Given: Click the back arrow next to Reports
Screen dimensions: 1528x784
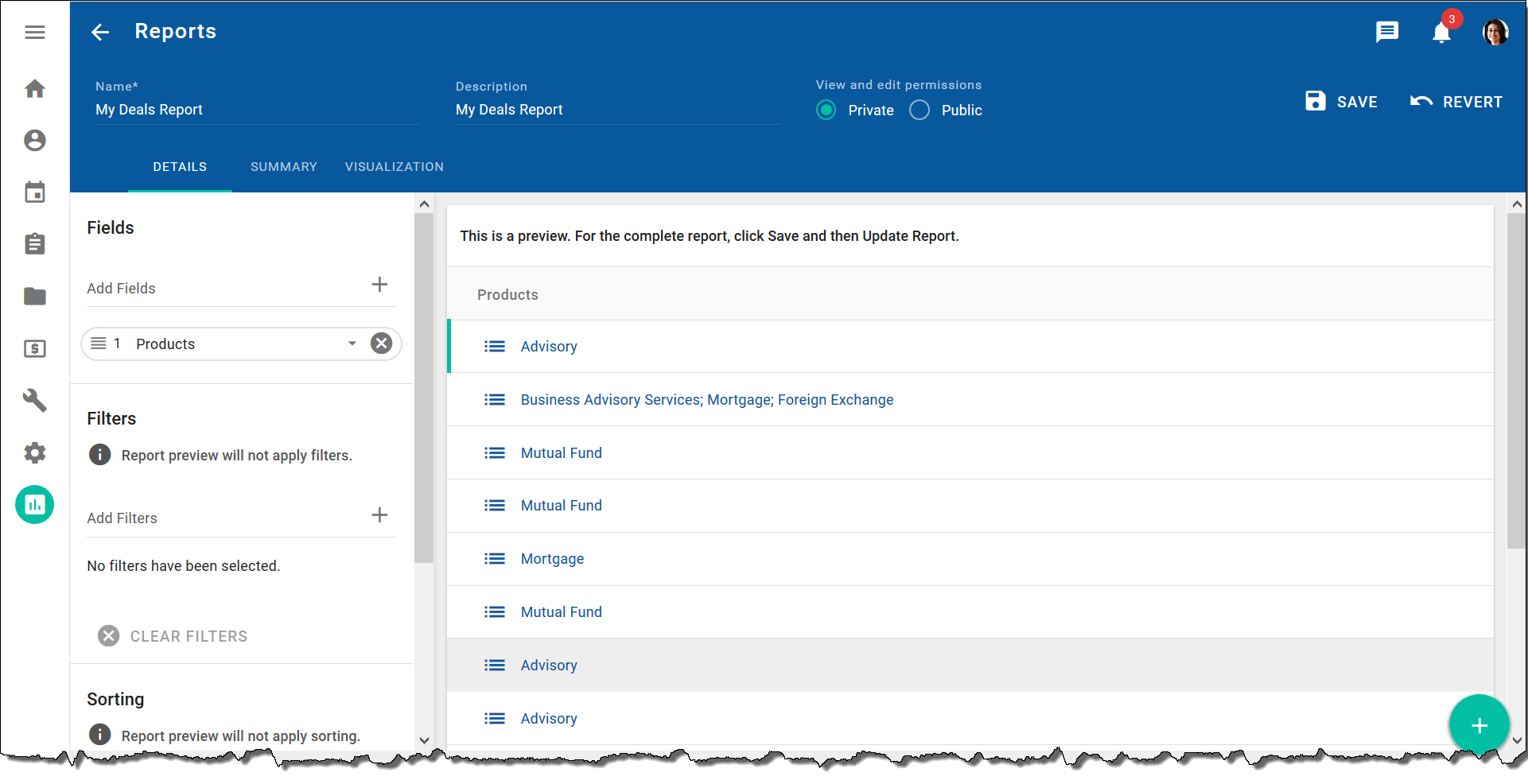Looking at the screenshot, I should click(x=100, y=32).
